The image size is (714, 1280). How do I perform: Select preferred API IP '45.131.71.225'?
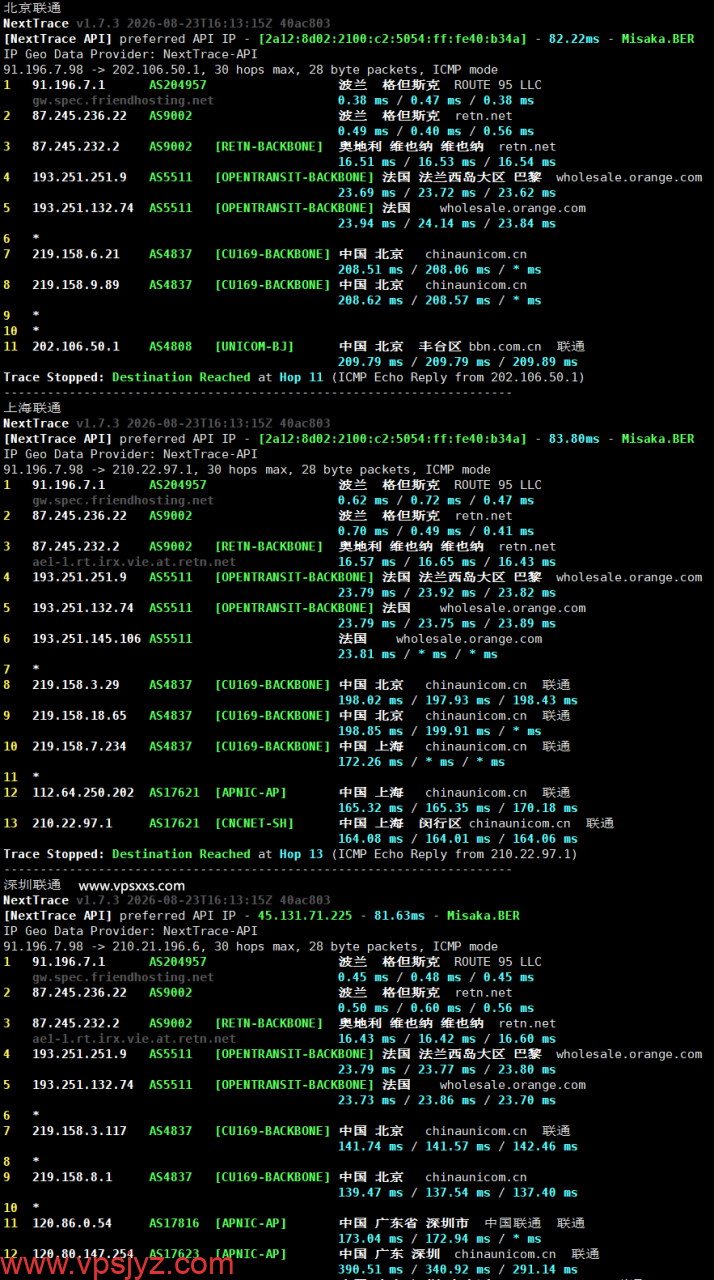pos(306,916)
